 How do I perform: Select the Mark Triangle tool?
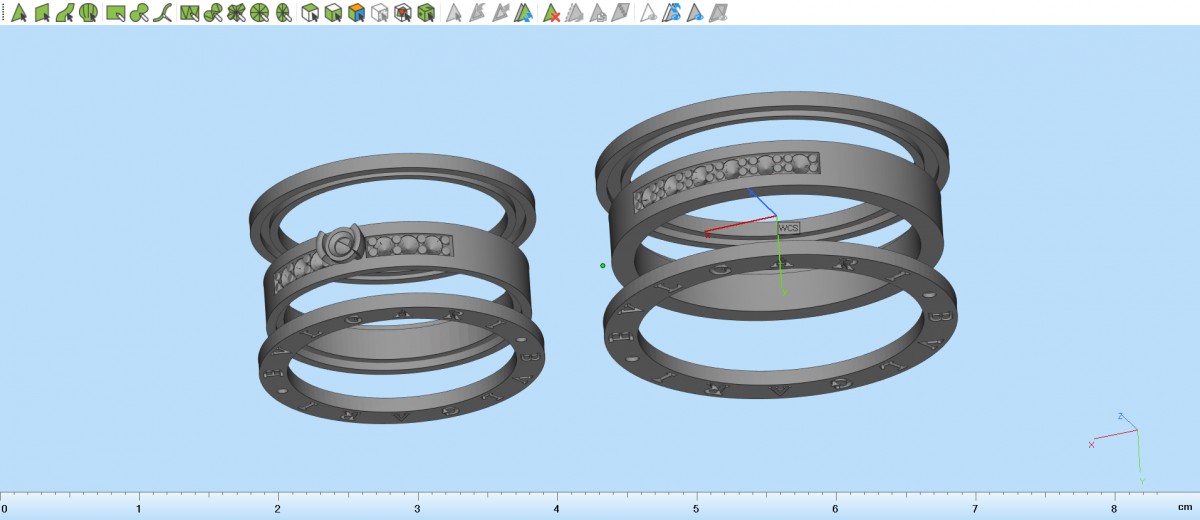pyautogui.click(x=18, y=13)
